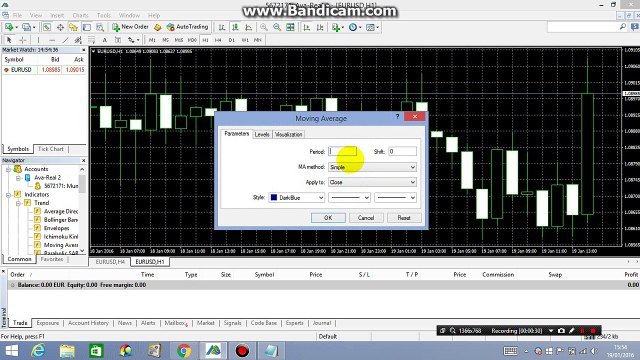This screenshot has height=360, width=640.
Task: Open the Account History terminal tab
Action: click(88, 323)
